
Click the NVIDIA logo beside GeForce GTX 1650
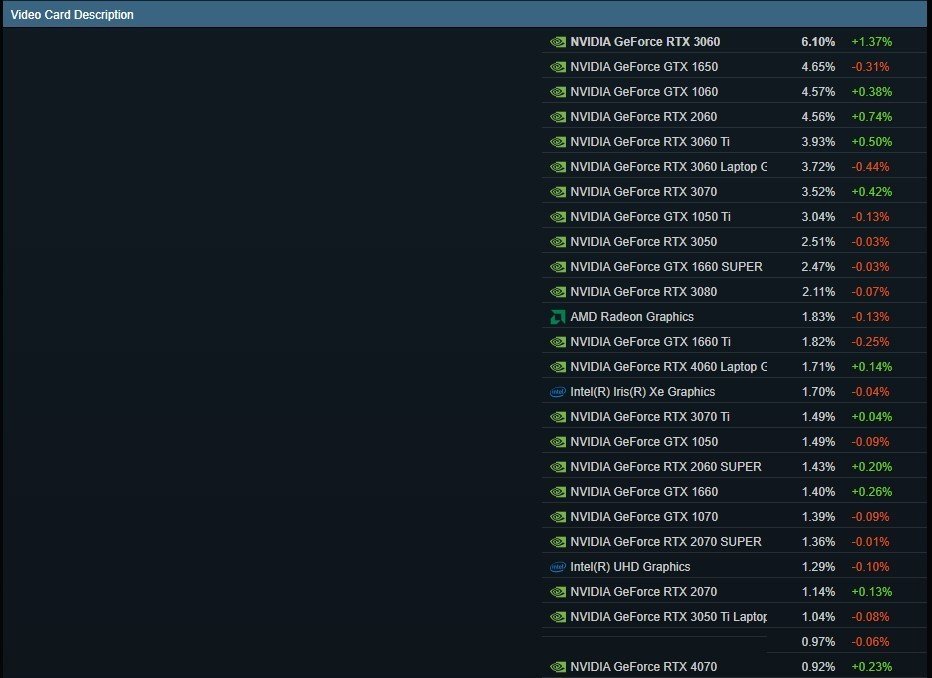pos(558,67)
